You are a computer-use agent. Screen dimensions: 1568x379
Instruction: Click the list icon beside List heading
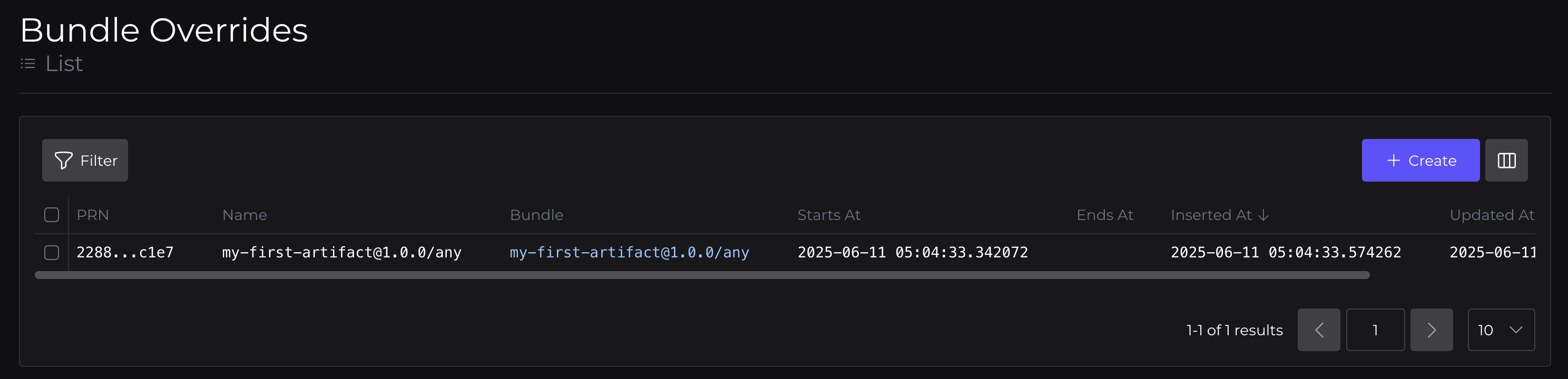point(28,64)
